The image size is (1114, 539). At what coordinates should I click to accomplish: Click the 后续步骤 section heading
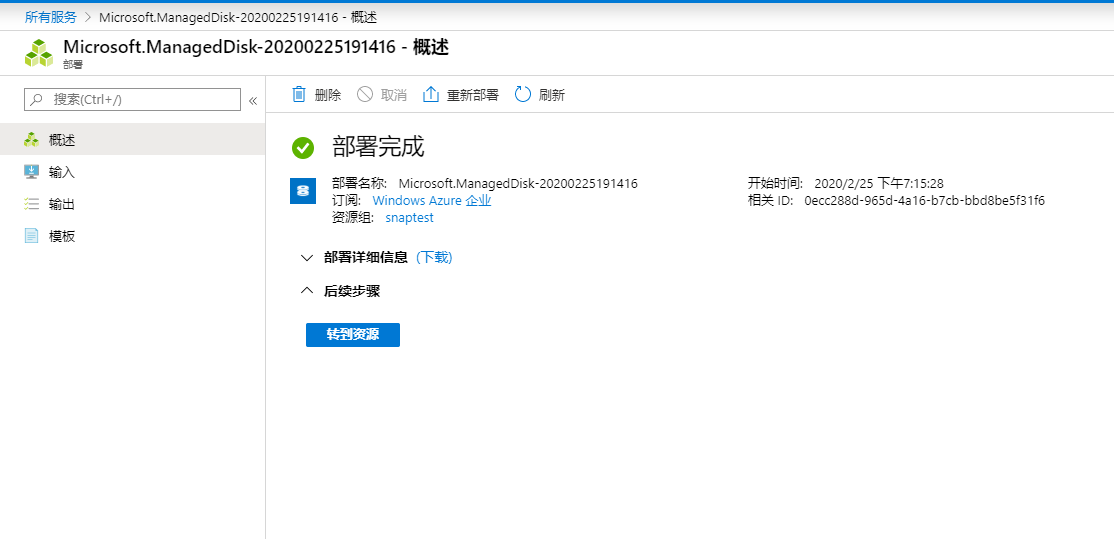coord(352,290)
